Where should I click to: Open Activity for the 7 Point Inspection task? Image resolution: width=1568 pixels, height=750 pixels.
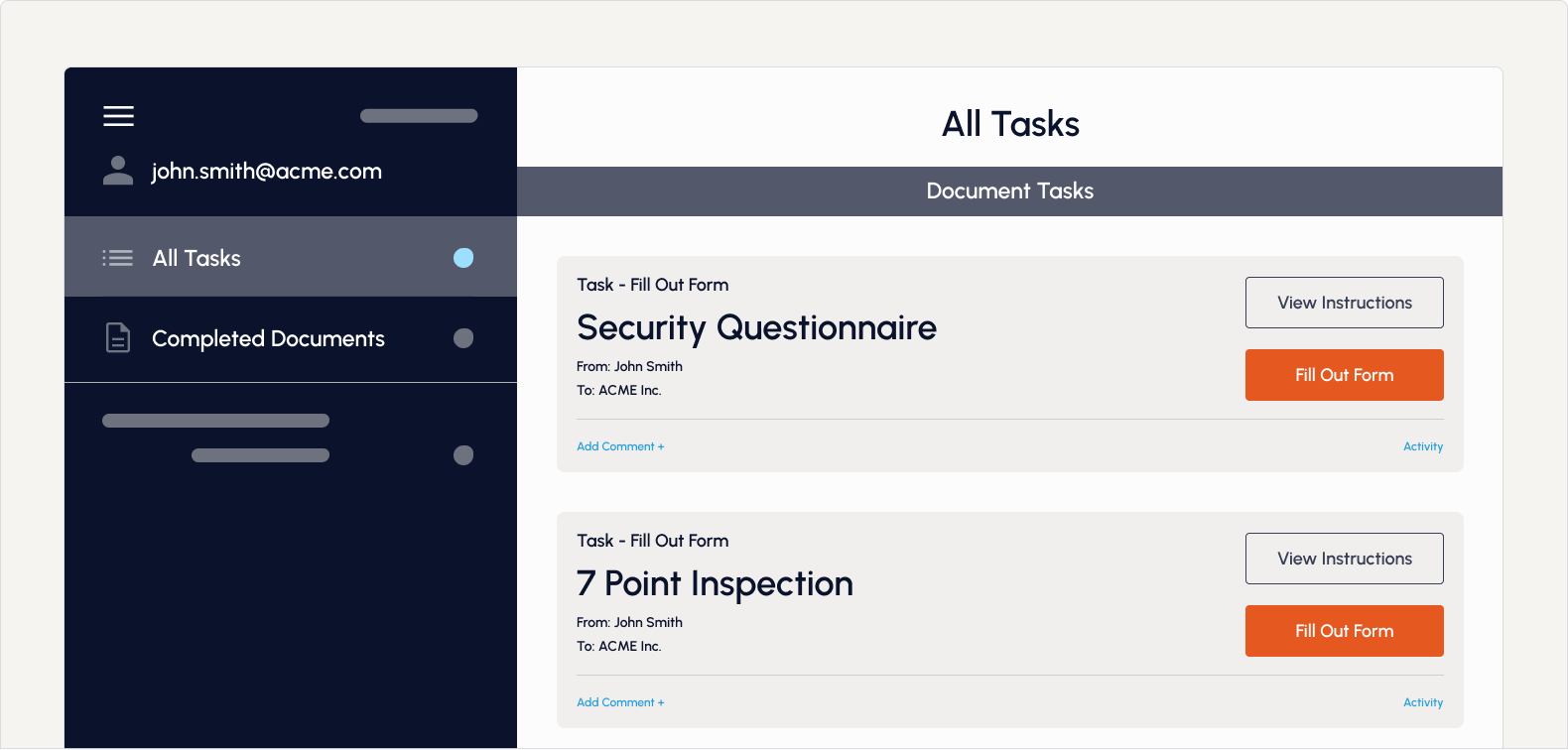[1423, 702]
